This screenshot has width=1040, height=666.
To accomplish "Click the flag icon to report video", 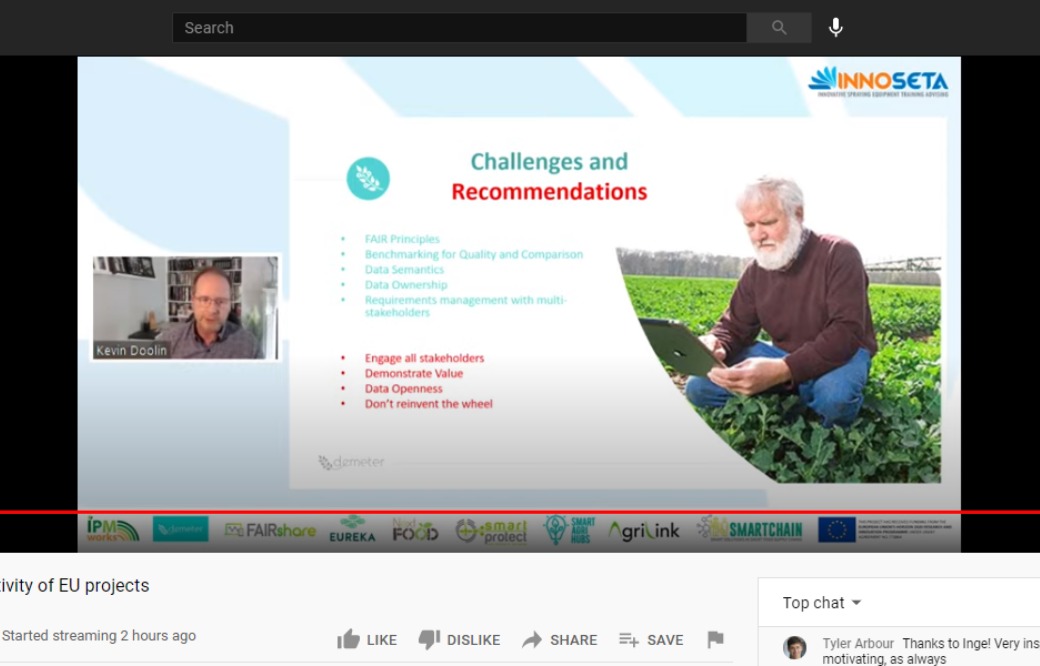I will pyautogui.click(x=715, y=640).
